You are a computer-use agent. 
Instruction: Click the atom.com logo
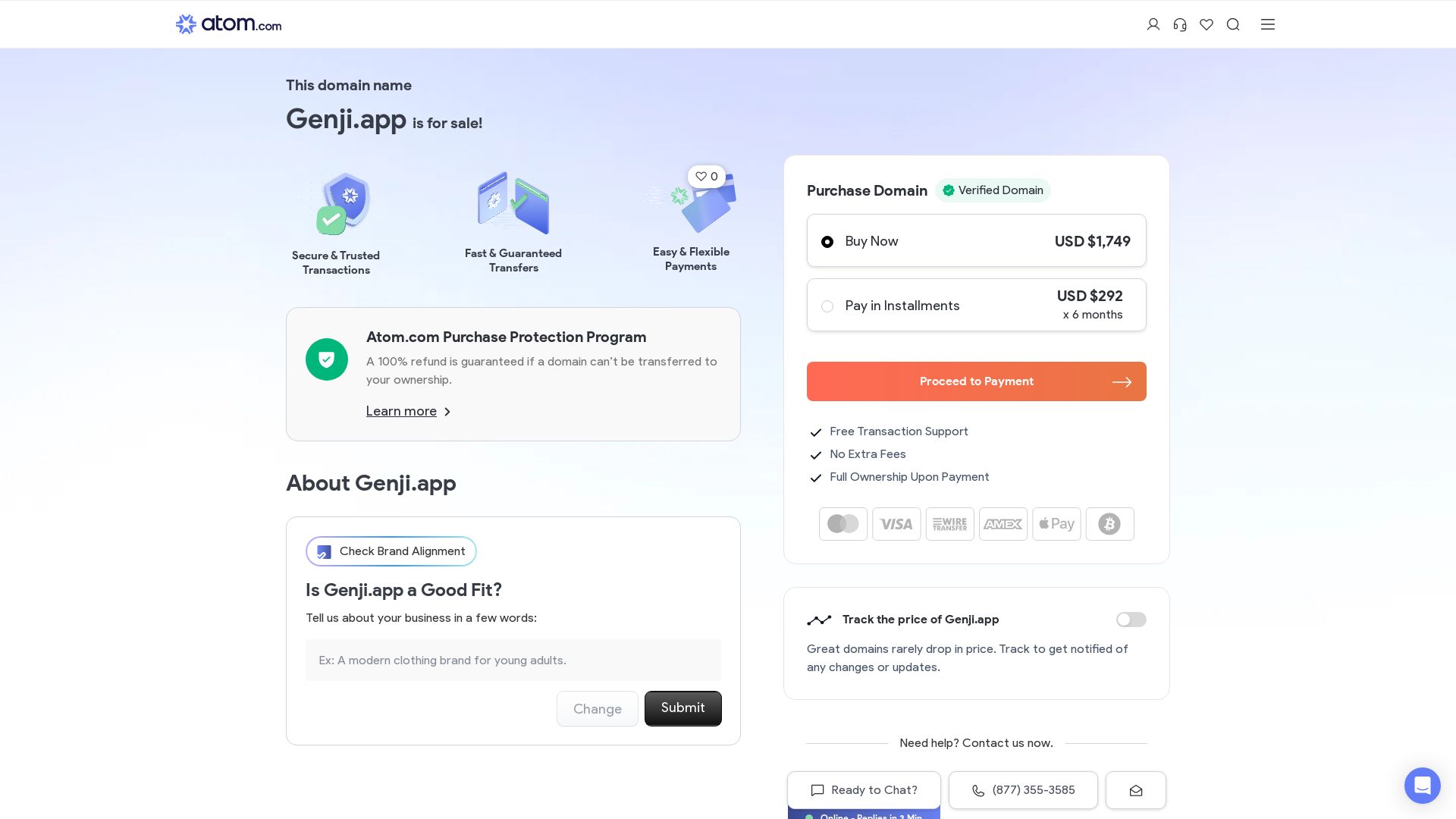(x=228, y=24)
